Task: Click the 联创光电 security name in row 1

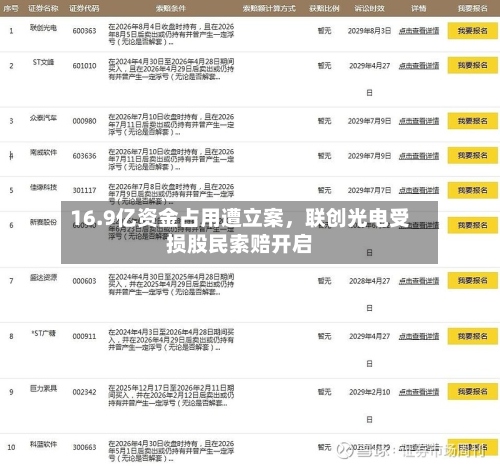Action: [x=43, y=27]
